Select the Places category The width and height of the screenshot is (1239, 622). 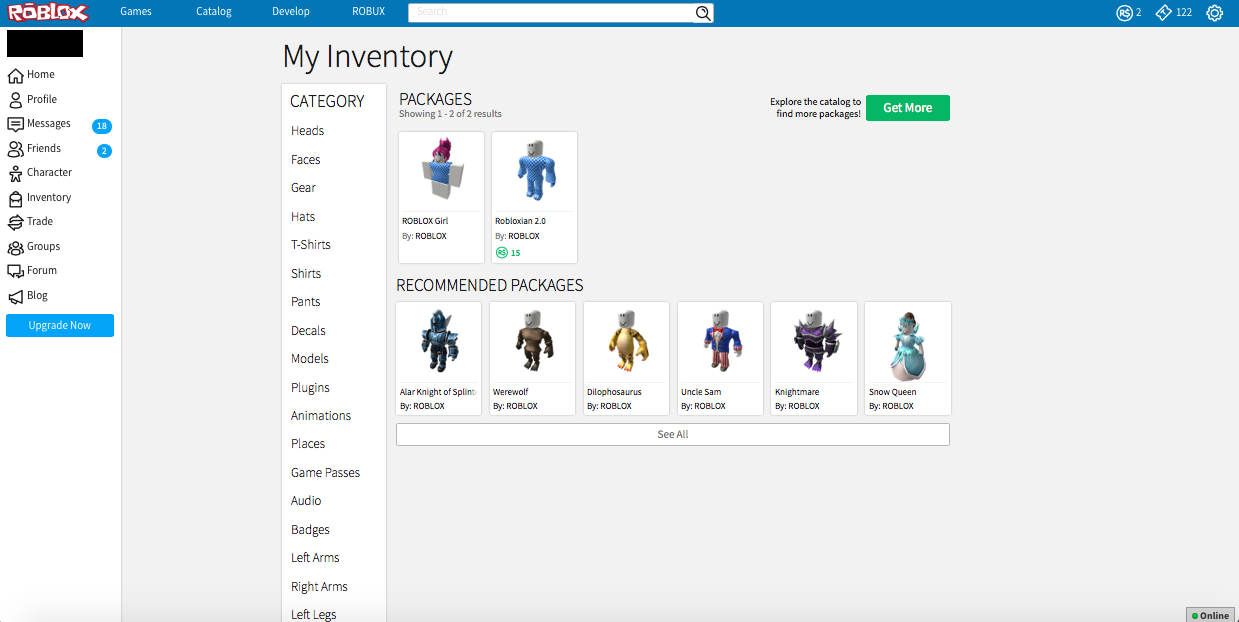(x=308, y=444)
